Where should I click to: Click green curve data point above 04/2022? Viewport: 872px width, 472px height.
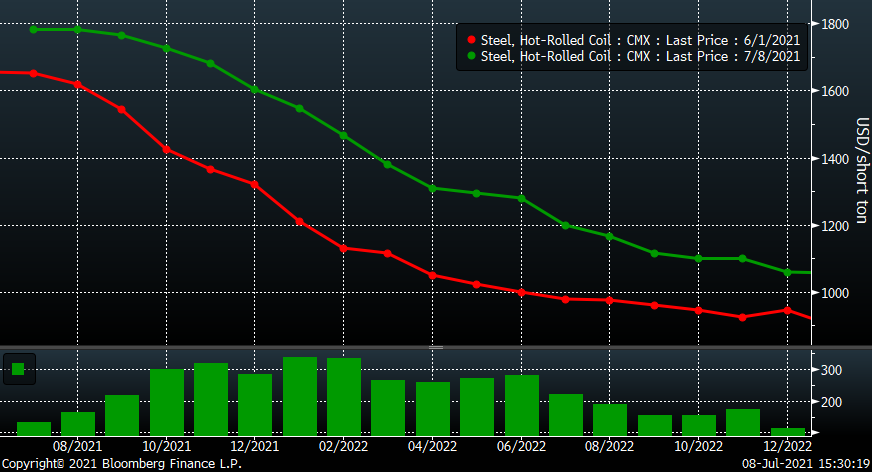tap(432, 188)
